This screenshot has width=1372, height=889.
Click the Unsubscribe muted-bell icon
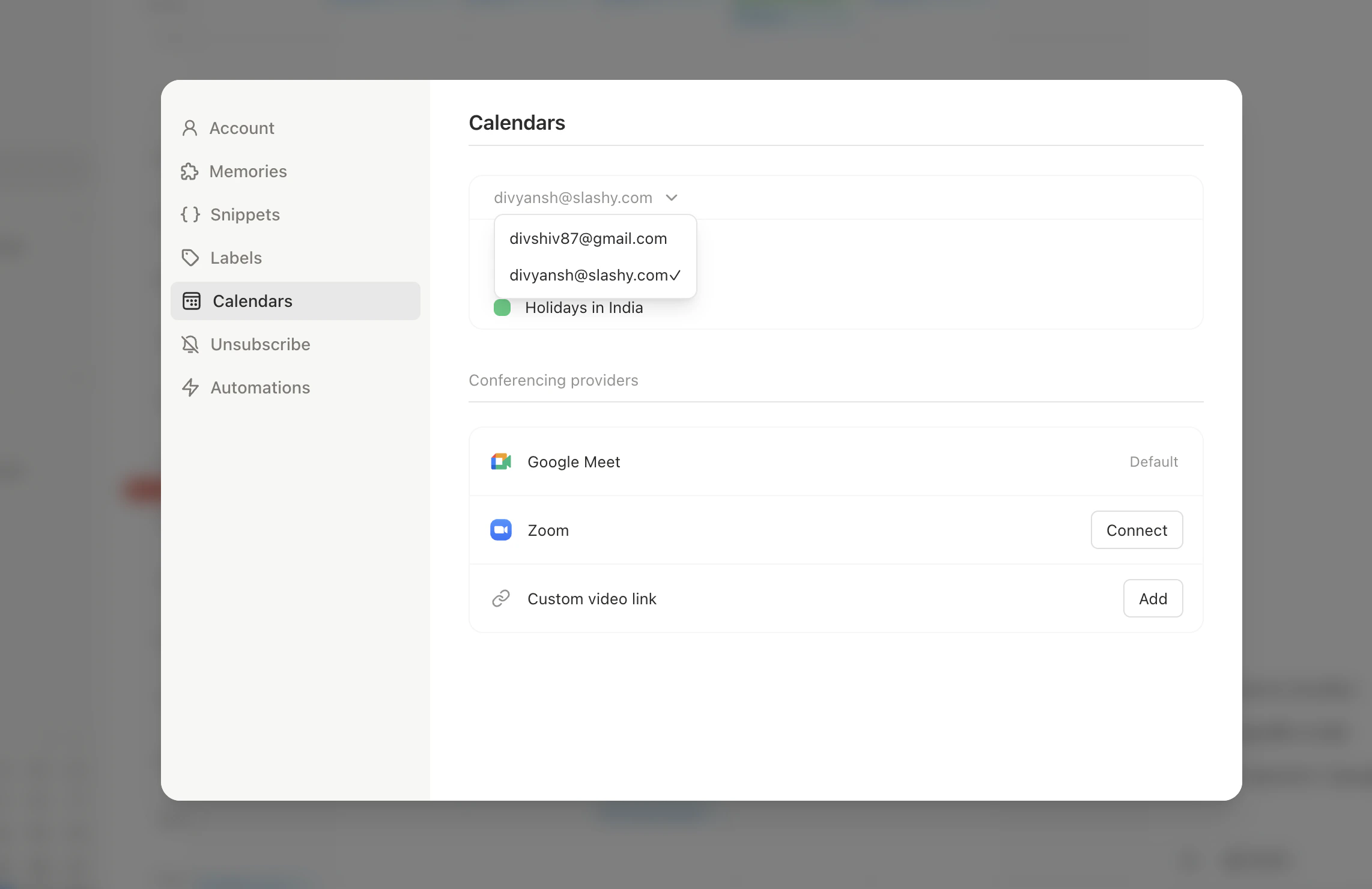190,344
